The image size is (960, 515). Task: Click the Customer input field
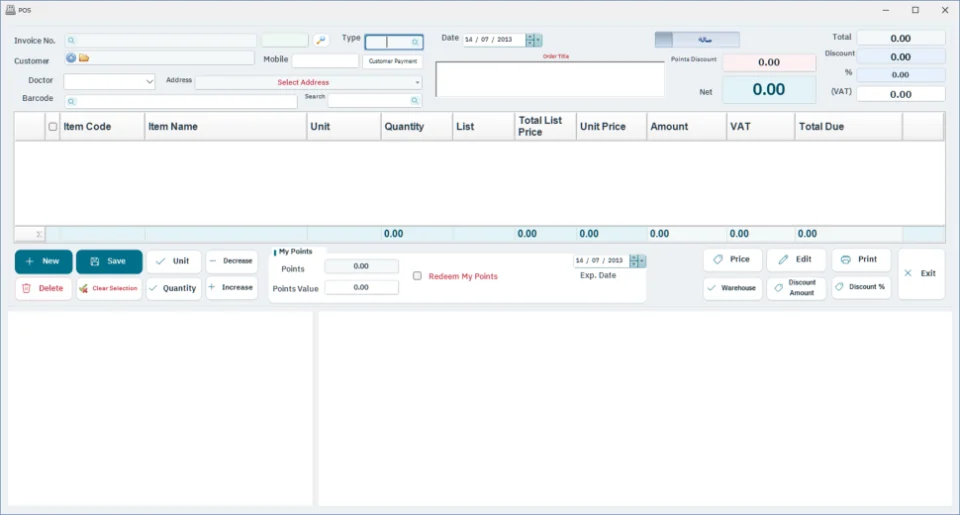[159, 58]
